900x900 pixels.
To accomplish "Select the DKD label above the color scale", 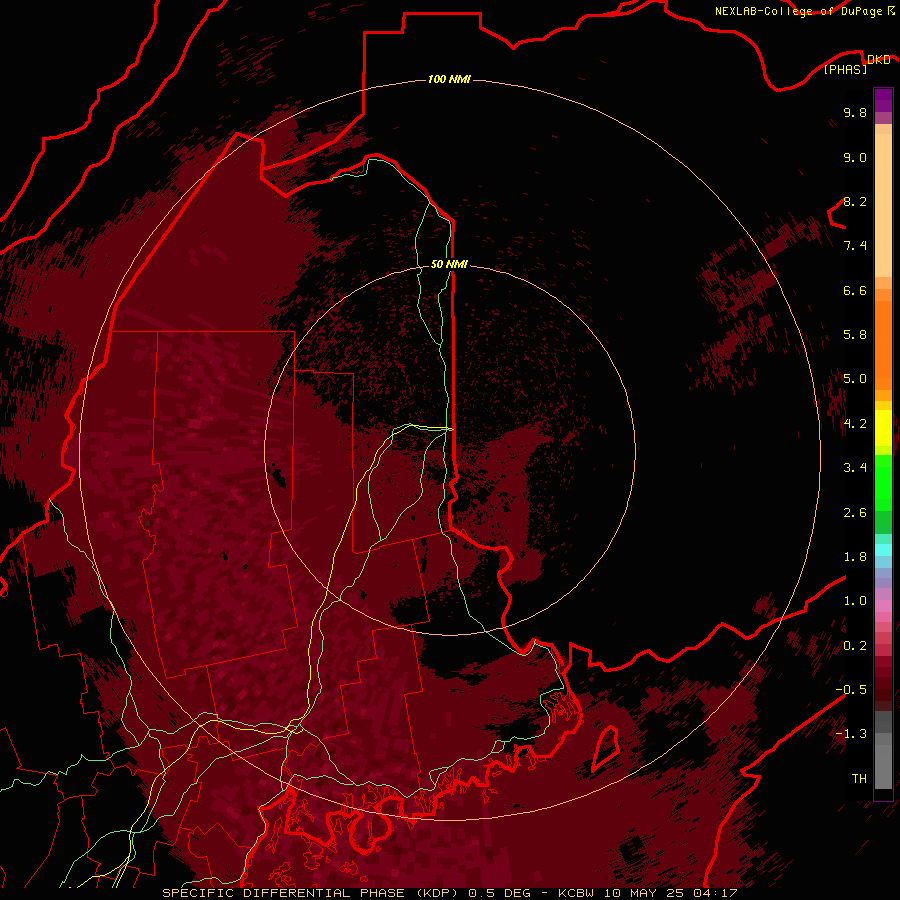I will [x=879, y=59].
